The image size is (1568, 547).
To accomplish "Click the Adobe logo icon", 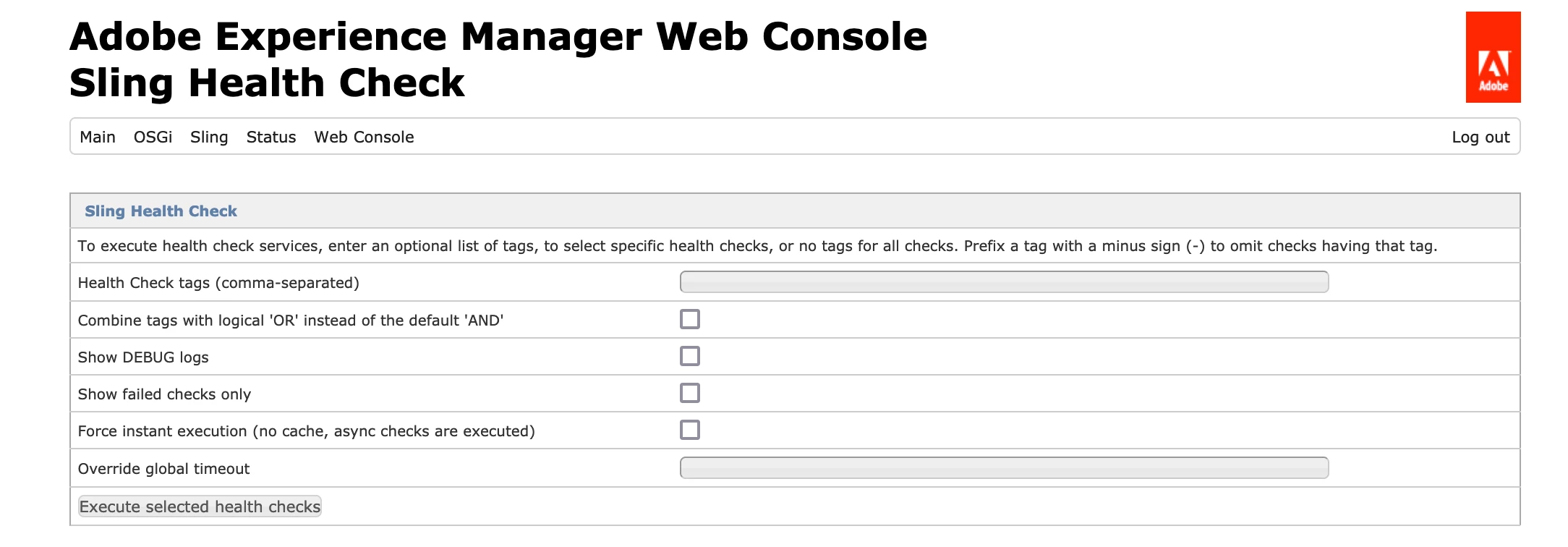I will (1493, 57).
